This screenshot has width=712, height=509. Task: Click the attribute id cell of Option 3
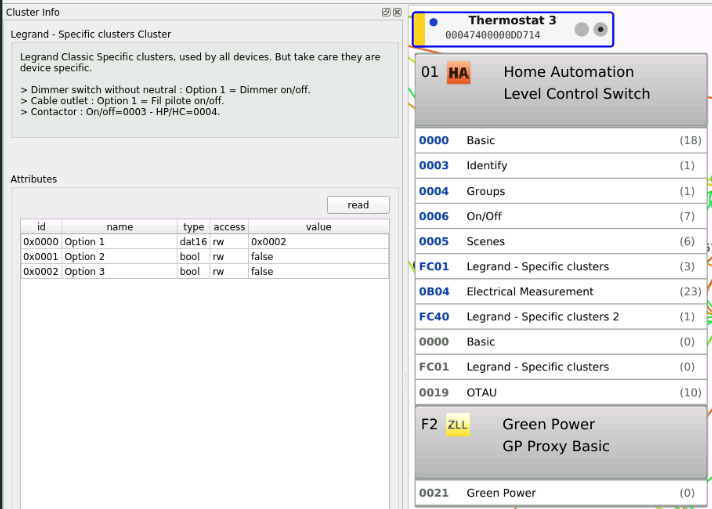click(41, 272)
